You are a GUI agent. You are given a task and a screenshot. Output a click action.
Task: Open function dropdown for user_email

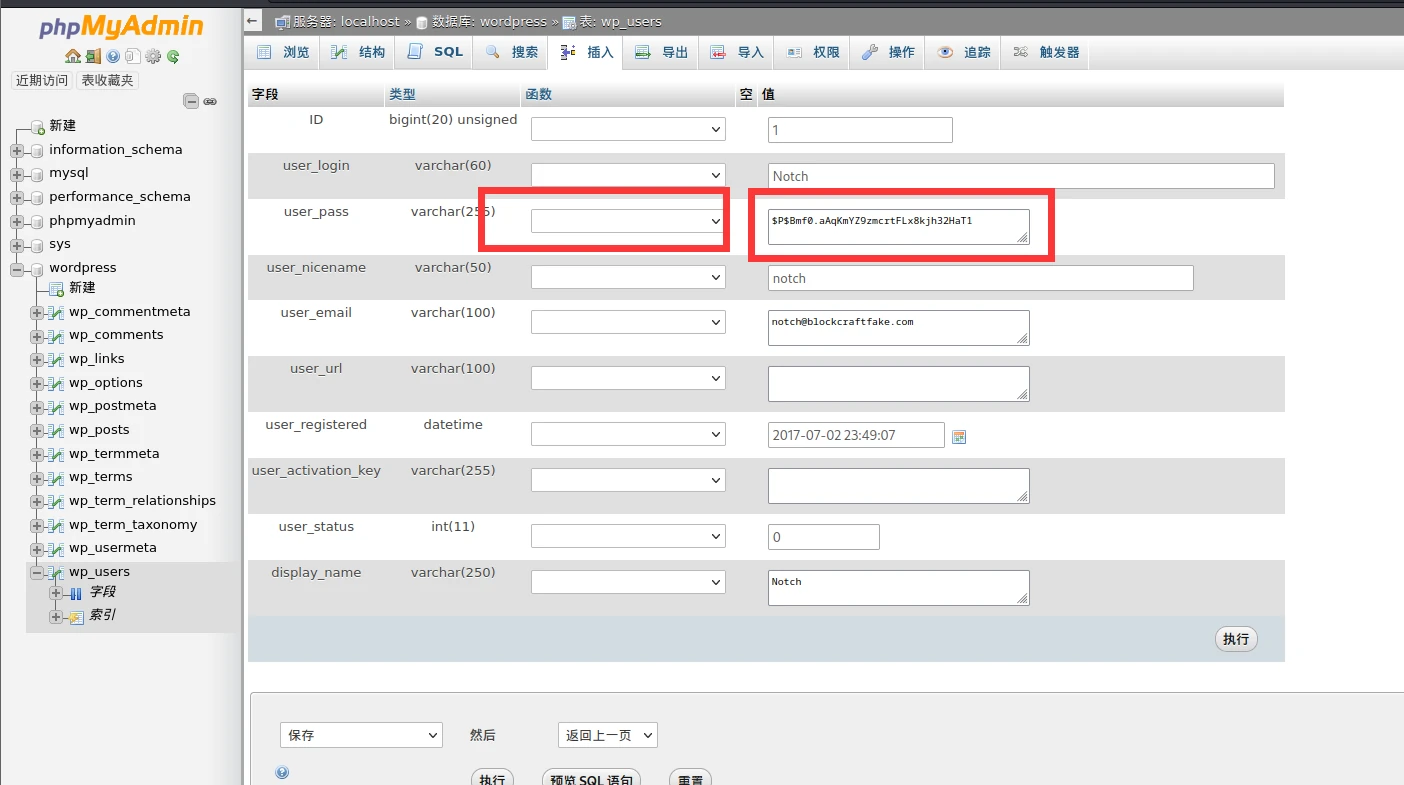point(628,322)
